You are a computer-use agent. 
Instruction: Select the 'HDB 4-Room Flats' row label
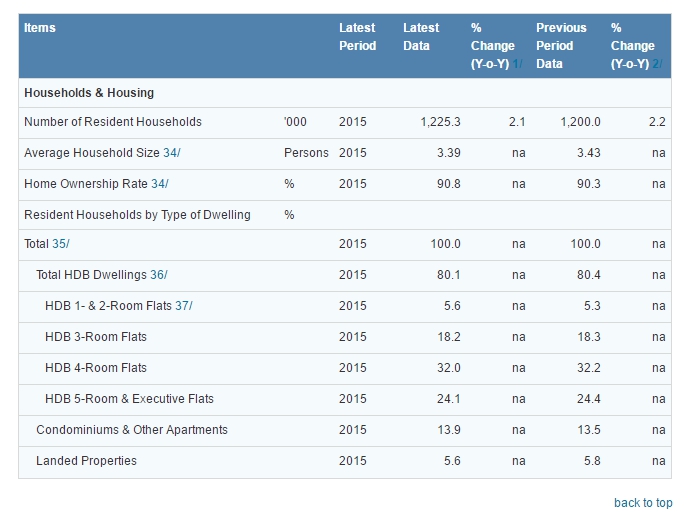(96, 368)
